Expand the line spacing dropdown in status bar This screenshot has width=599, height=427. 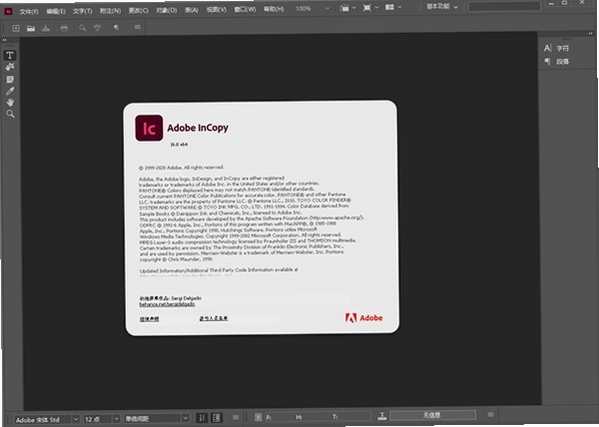(x=185, y=418)
